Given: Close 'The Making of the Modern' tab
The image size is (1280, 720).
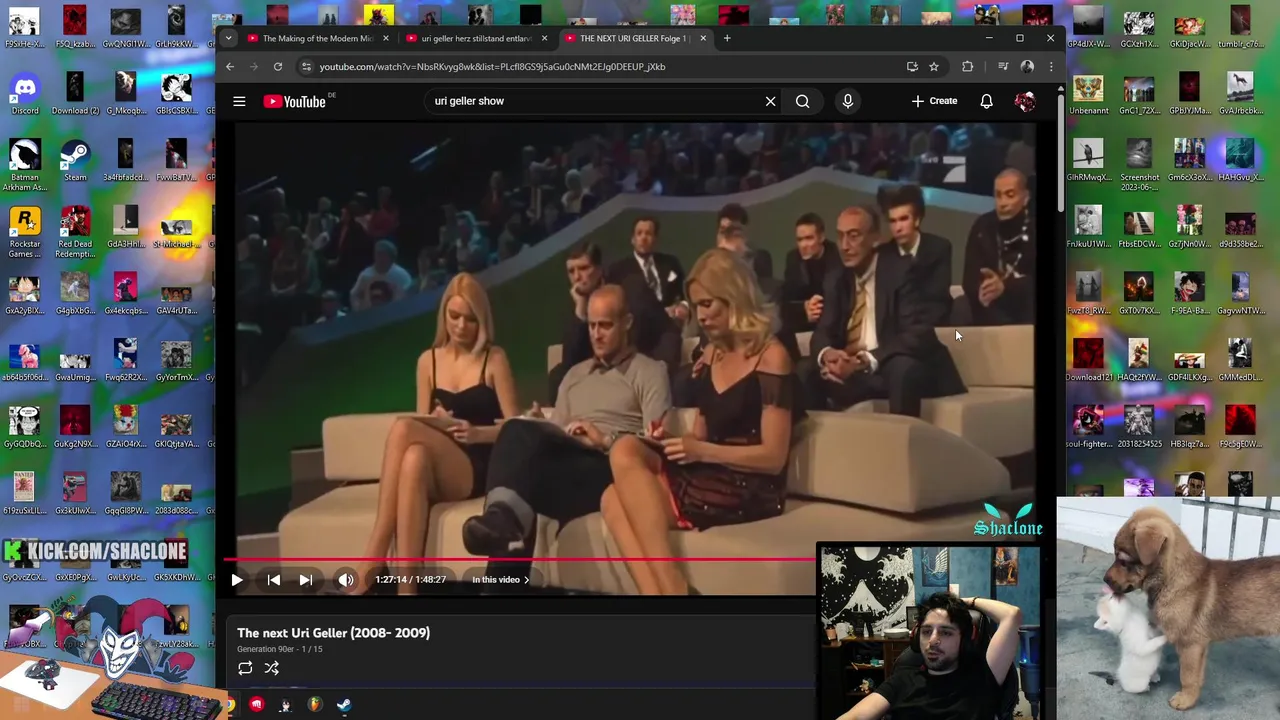Looking at the screenshot, I should 386,38.
